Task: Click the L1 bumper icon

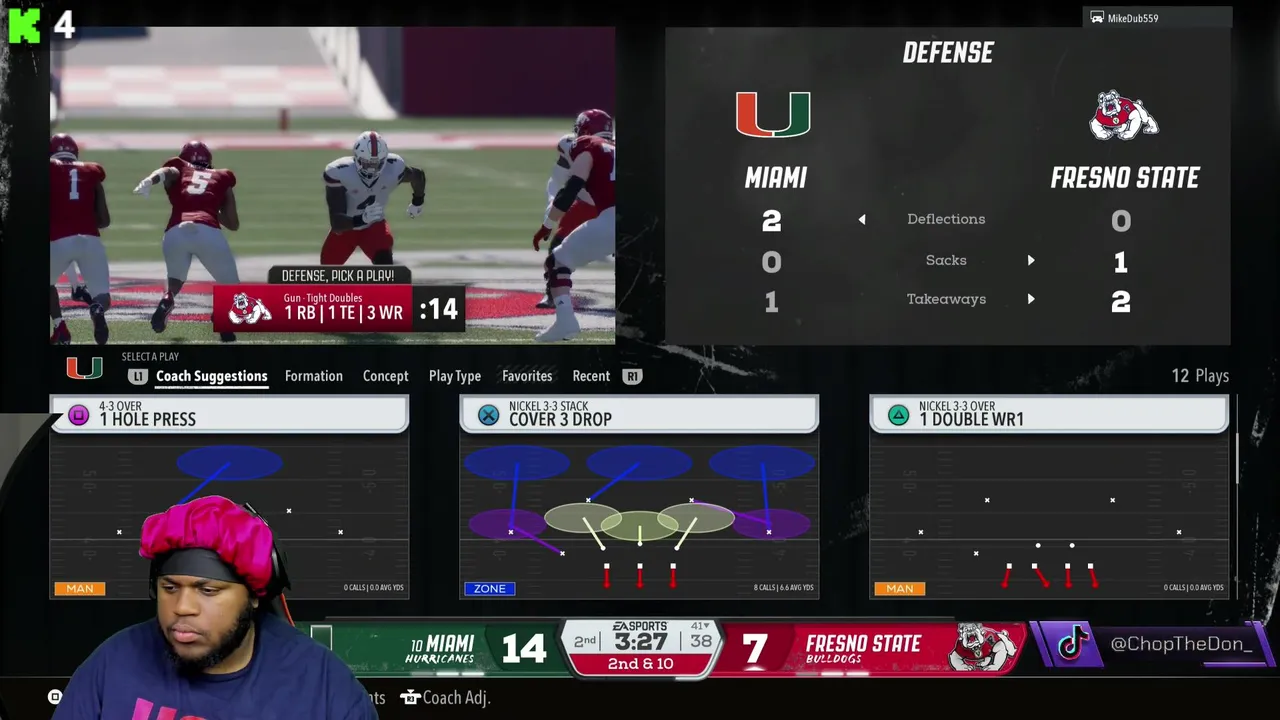Action: click(x=137, y=376)
